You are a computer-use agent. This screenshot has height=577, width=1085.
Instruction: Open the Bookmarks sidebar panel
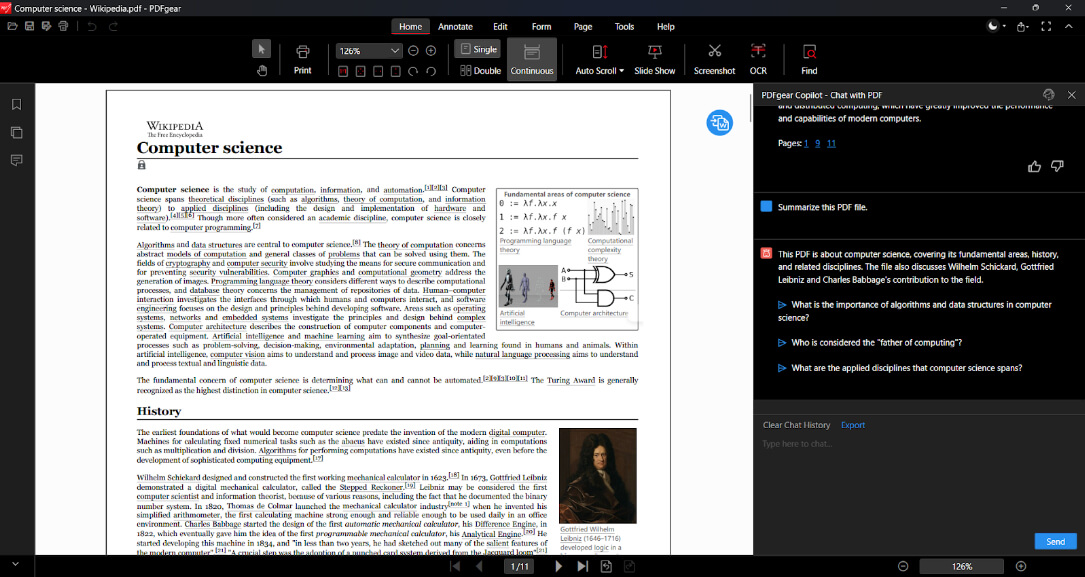[17, 104]
